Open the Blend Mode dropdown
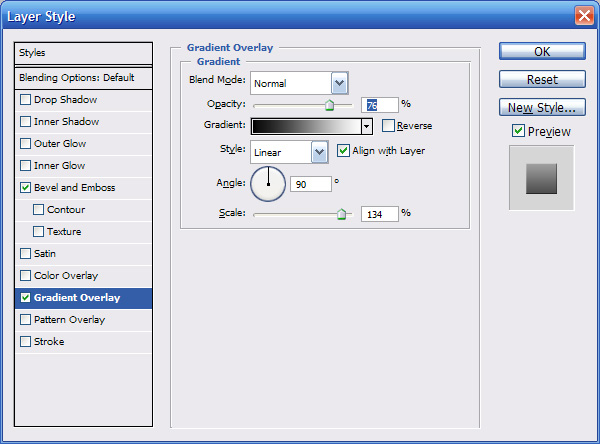600x444 pixels. point(339,83)
